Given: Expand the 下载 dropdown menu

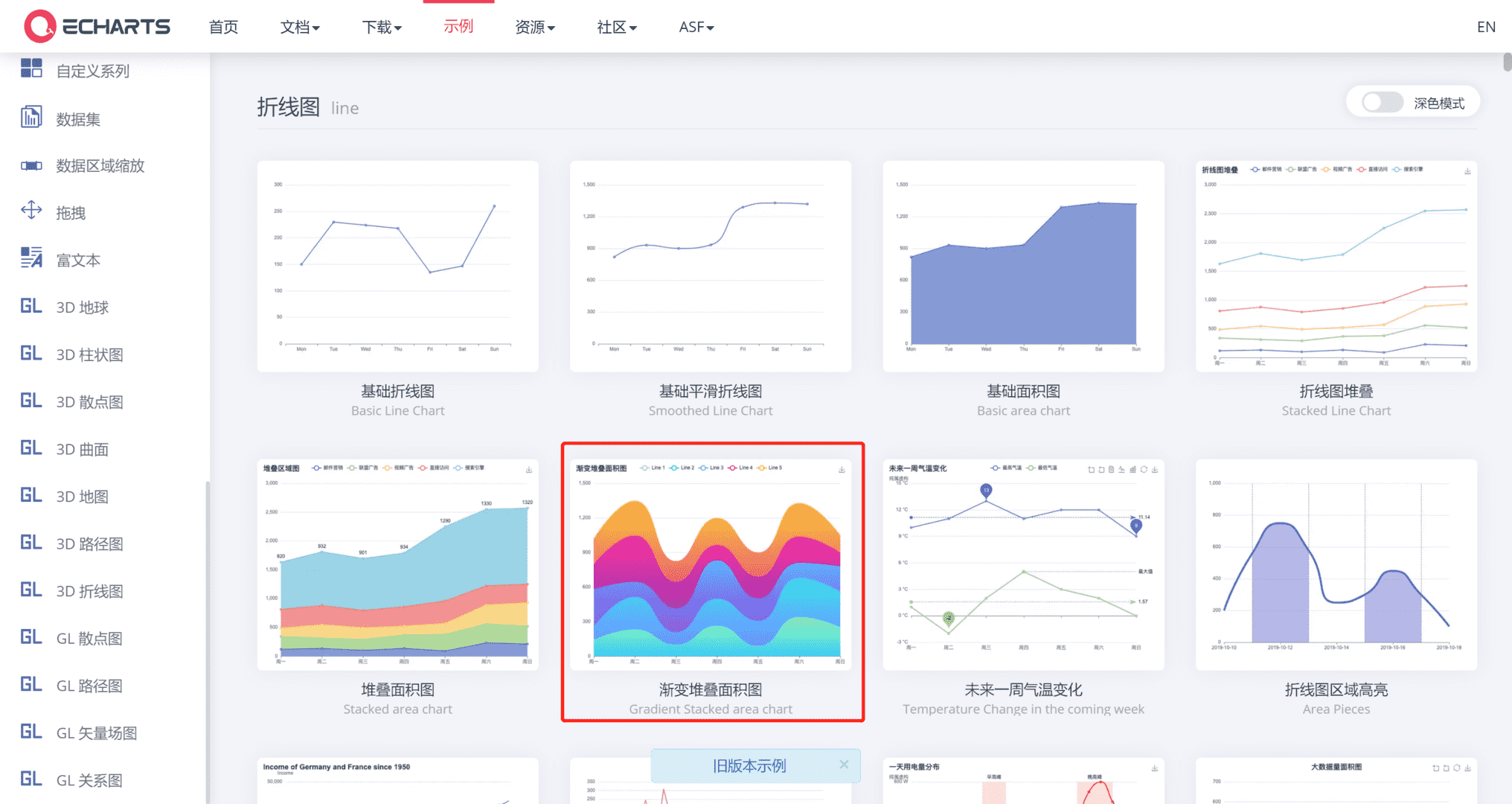Looking at the screenshot, I should pyautogui.click(x=382, y=27).
